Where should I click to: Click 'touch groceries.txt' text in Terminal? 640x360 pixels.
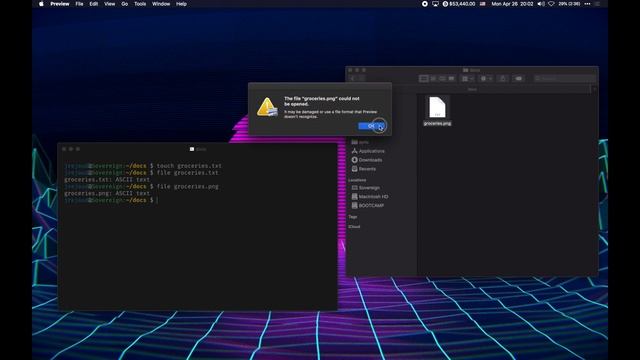click(x=189, y=166)
